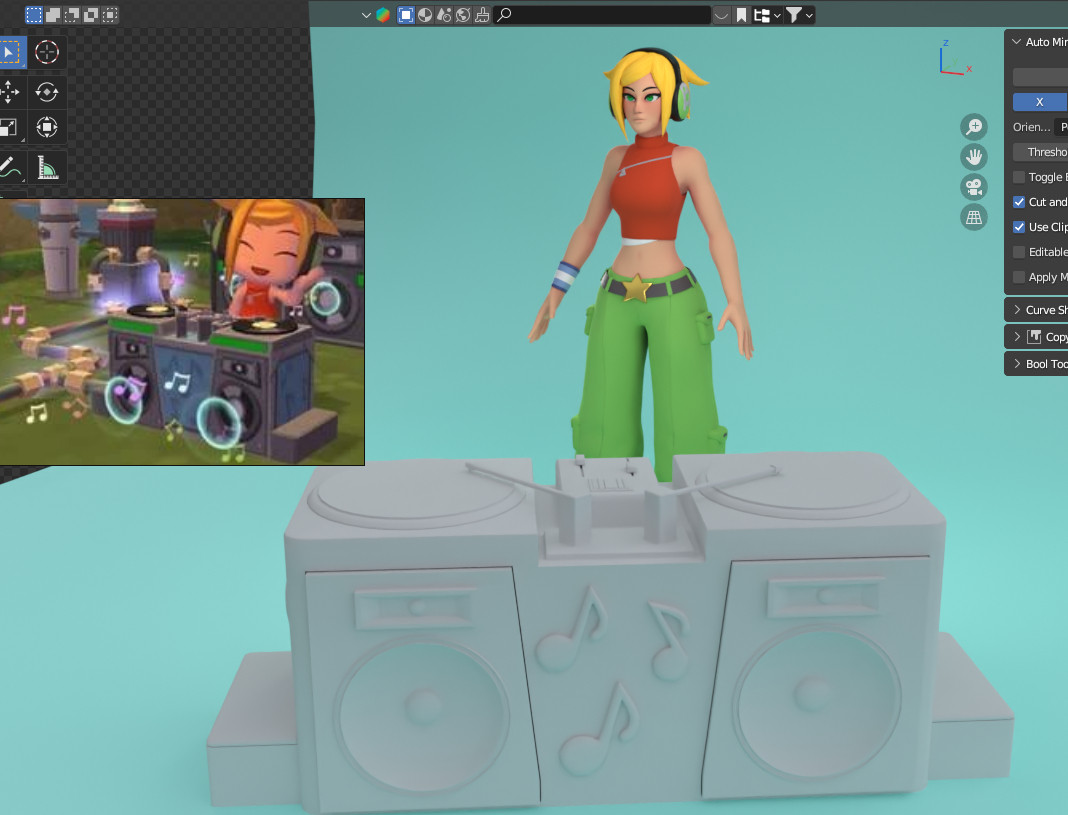This screenshot has height=815, width=1068.
Task: Expand the Curve Sh... panel
Action: (x=1017, y=310)
